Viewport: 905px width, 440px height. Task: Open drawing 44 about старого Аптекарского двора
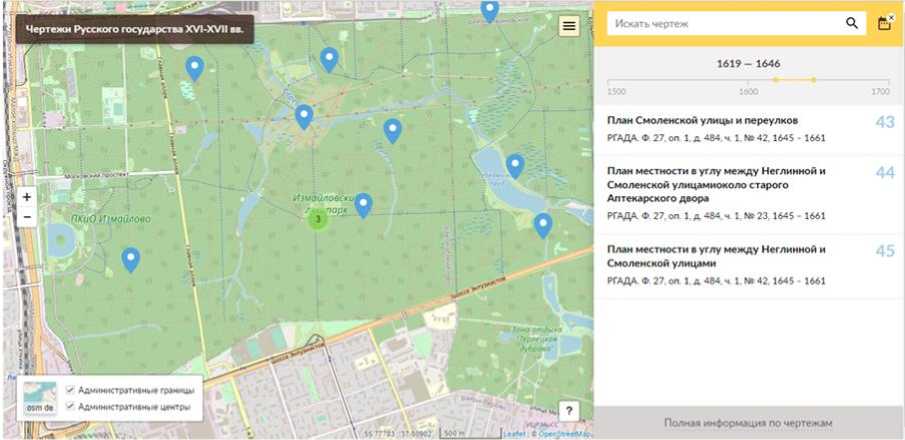(x=716, y=184)
